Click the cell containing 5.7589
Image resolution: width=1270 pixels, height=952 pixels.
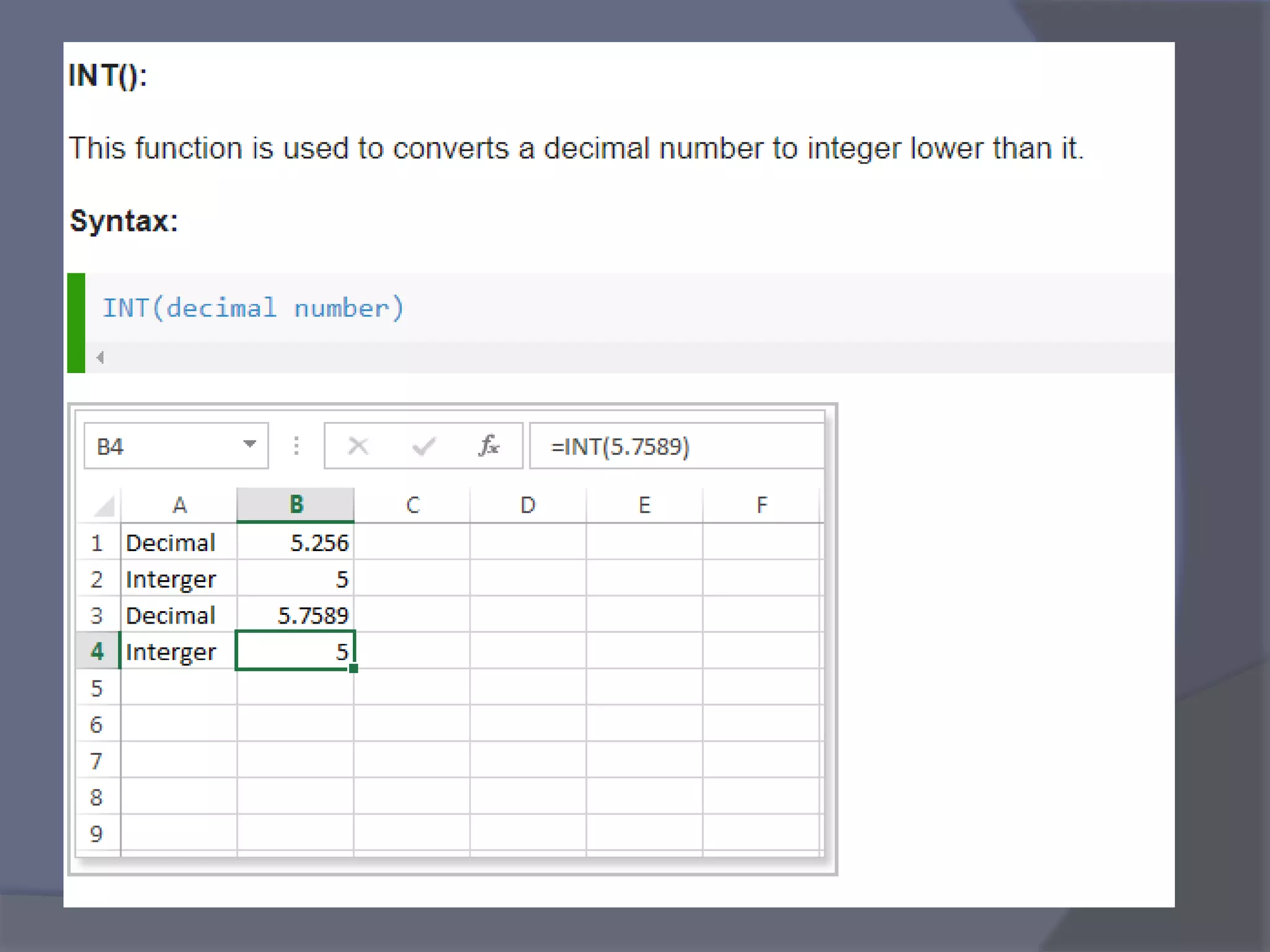pyautogui.click(x=296, y=615)
